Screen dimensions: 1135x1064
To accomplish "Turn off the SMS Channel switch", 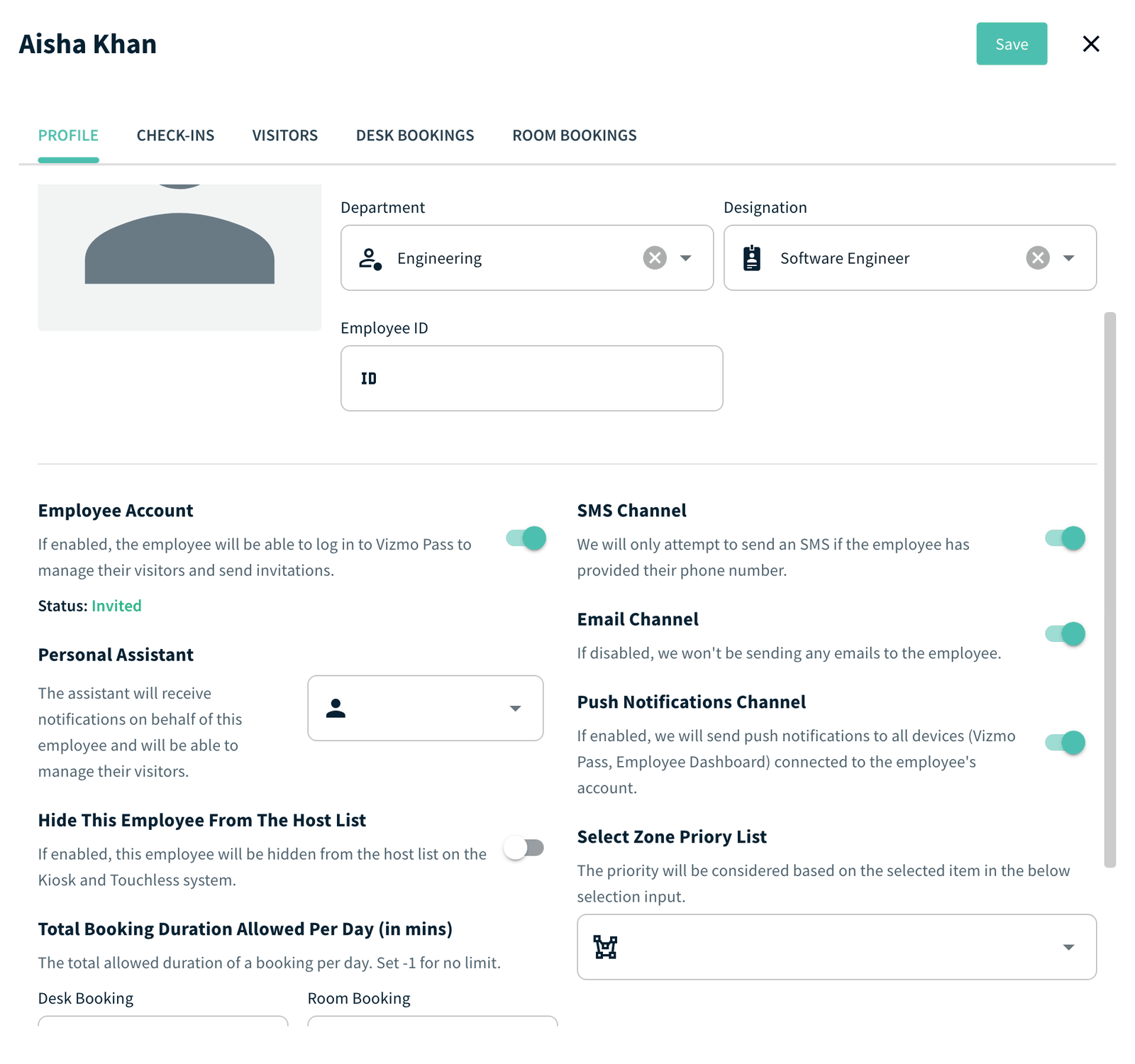I will [x=1065, y=538].
